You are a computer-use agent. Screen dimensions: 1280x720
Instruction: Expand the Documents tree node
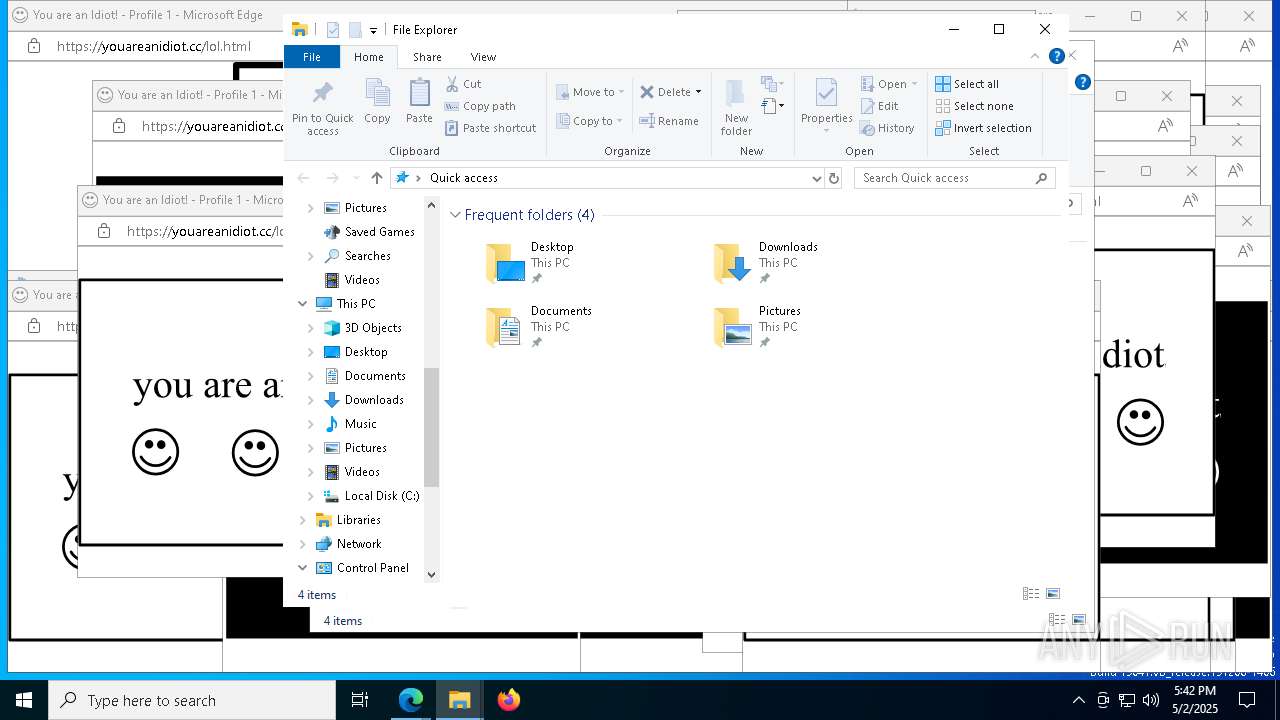tap(311, 376)
